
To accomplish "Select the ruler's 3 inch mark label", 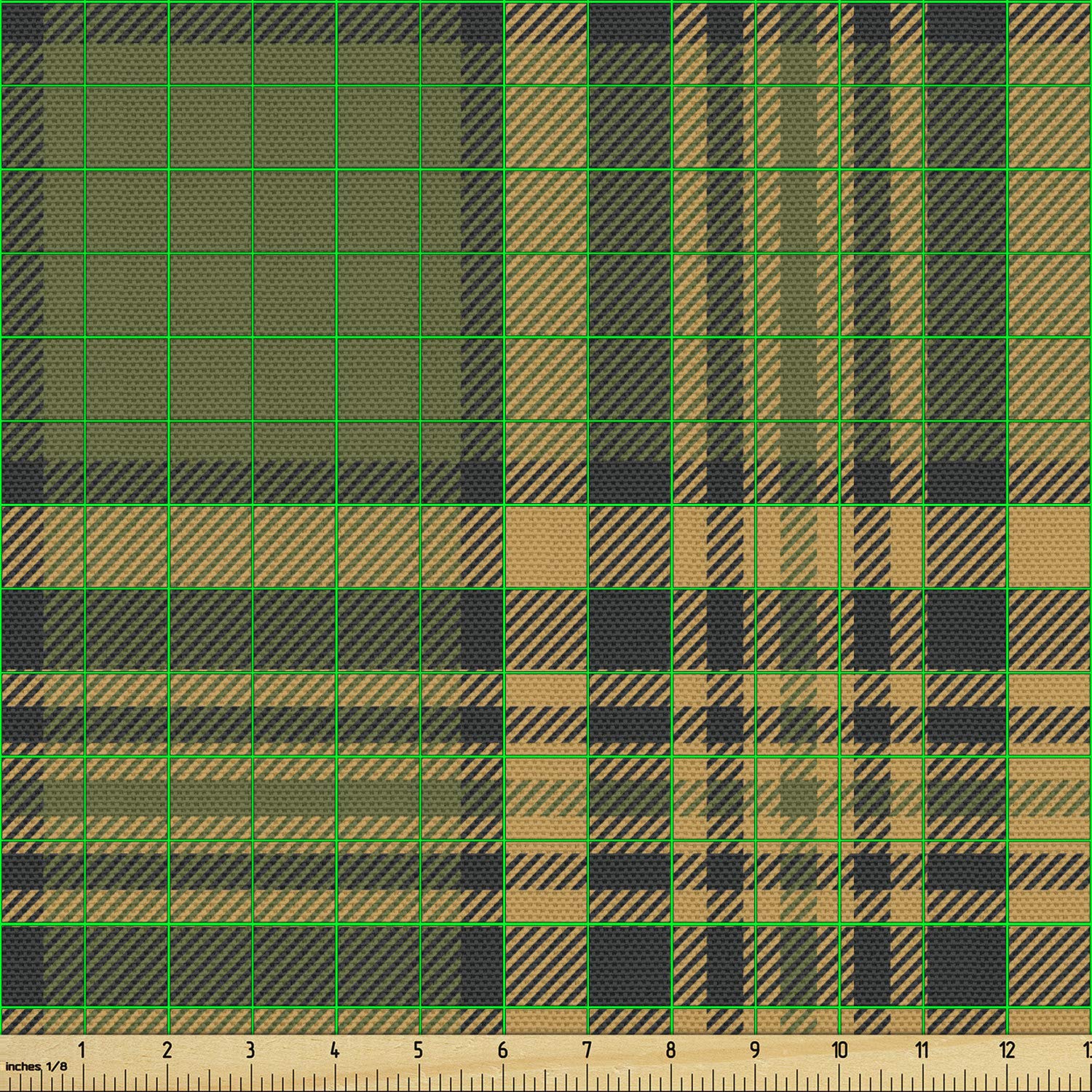I will click(x=250, y=1051).
